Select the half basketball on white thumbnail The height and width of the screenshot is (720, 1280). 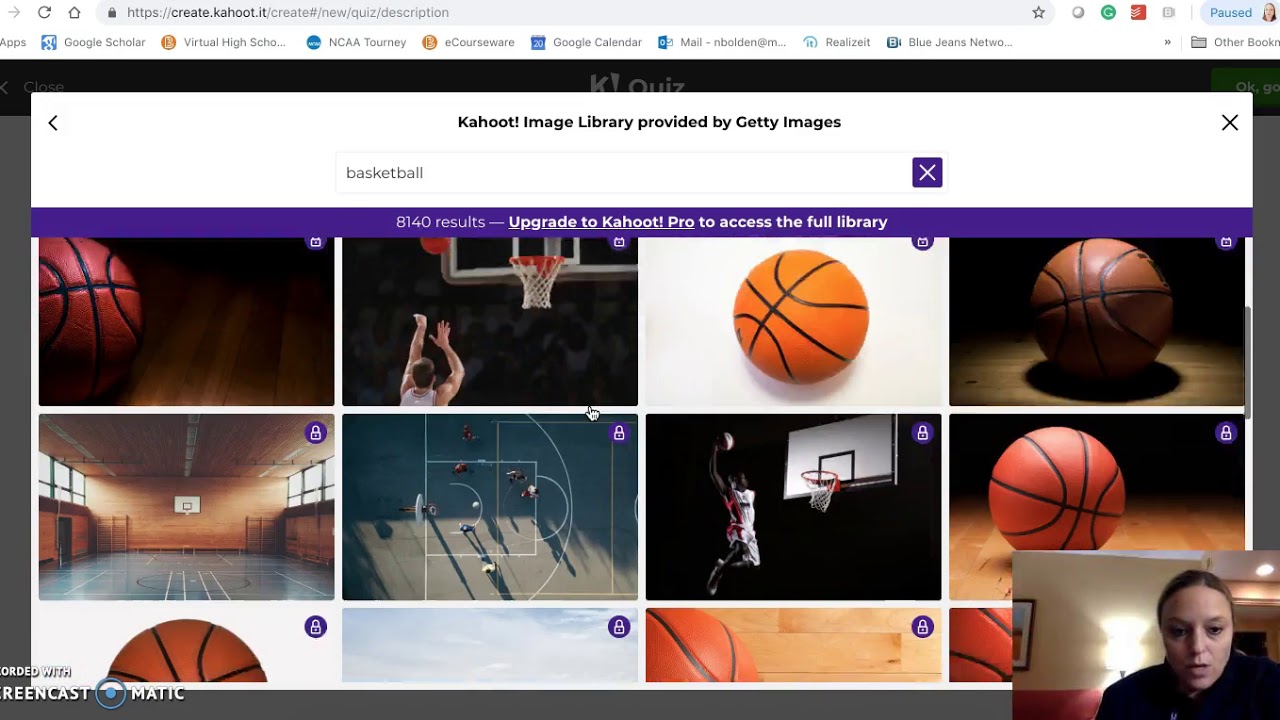tap(186, 645)
